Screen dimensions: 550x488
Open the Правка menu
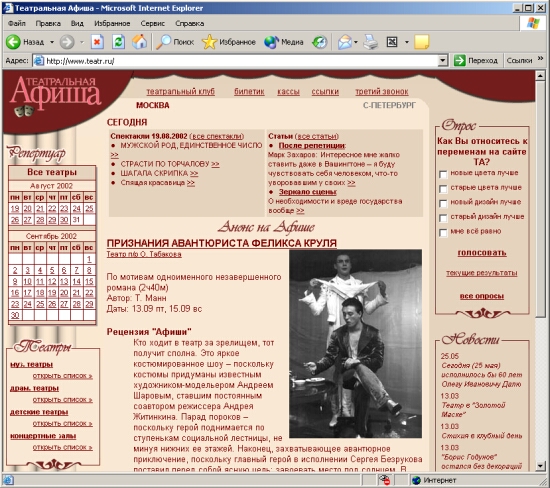[x=48, y=24]
